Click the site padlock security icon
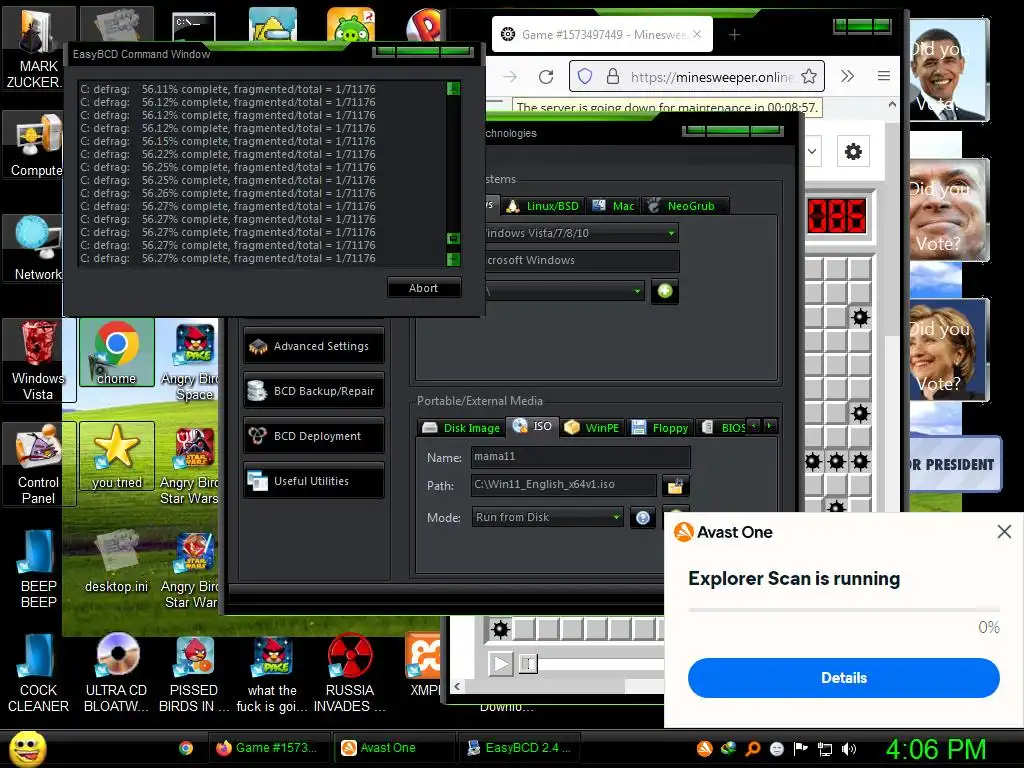 (613, 76)
